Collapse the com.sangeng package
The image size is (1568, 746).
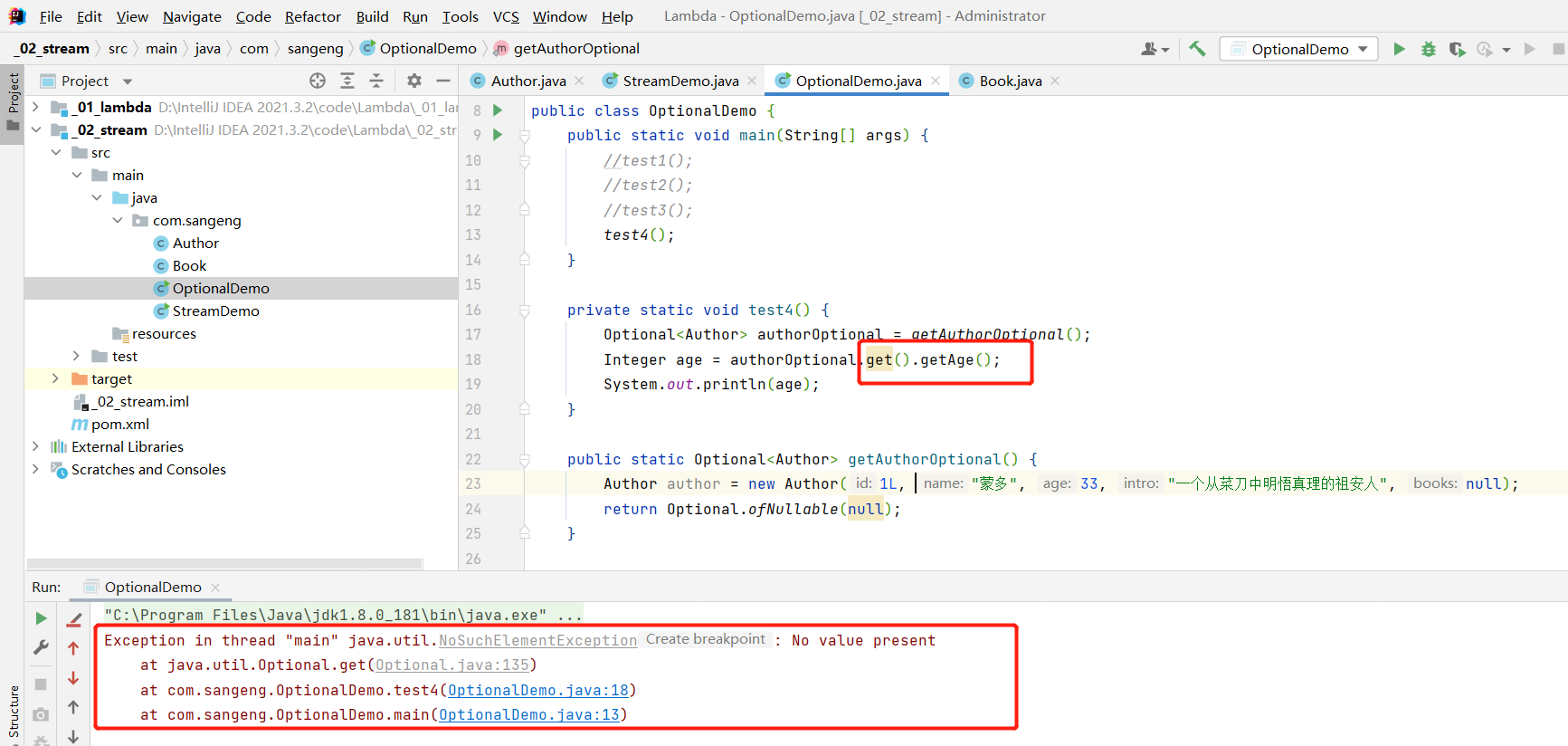(x=118, y=220)
